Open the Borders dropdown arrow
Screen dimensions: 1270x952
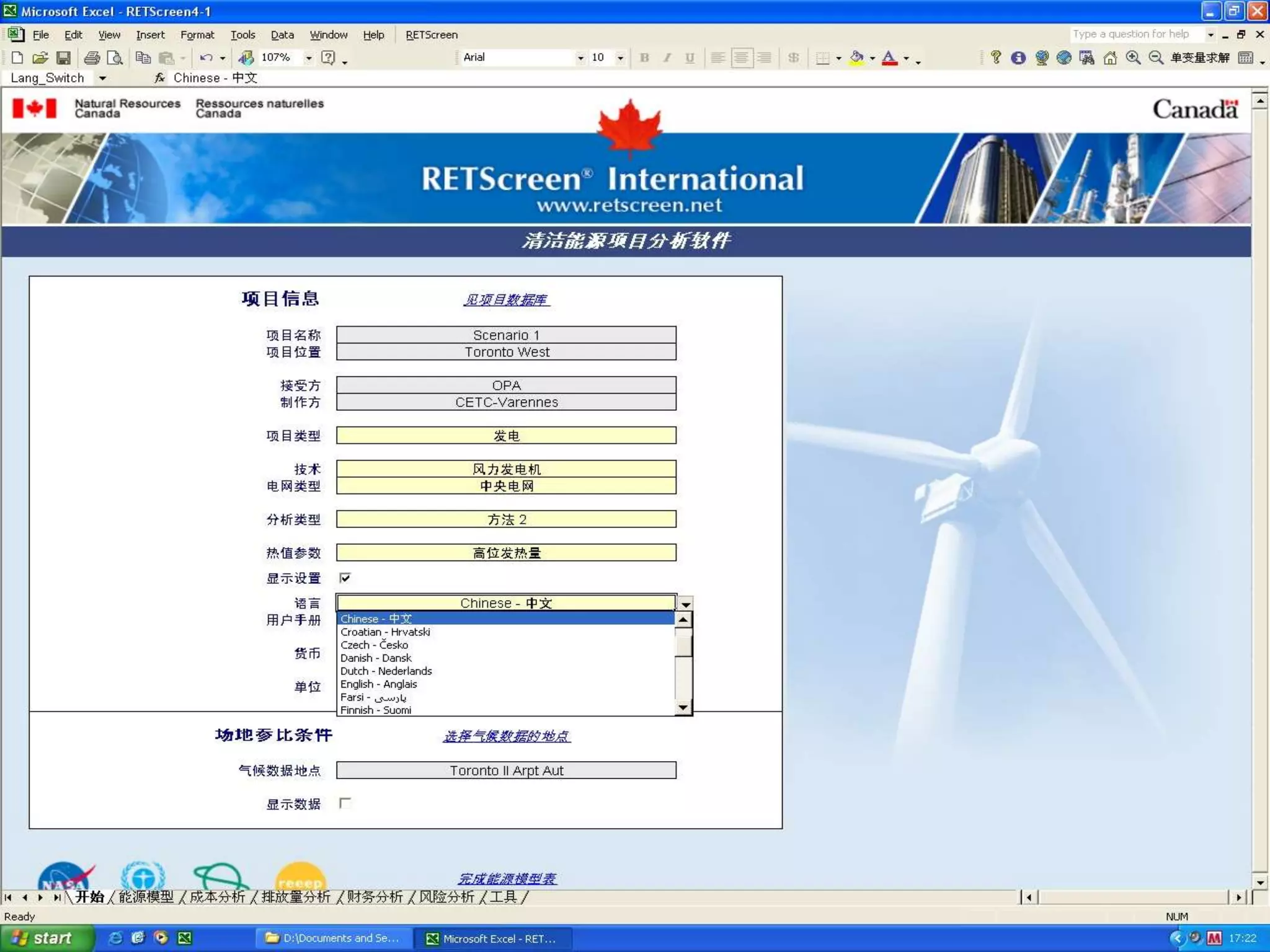(838, 58)
